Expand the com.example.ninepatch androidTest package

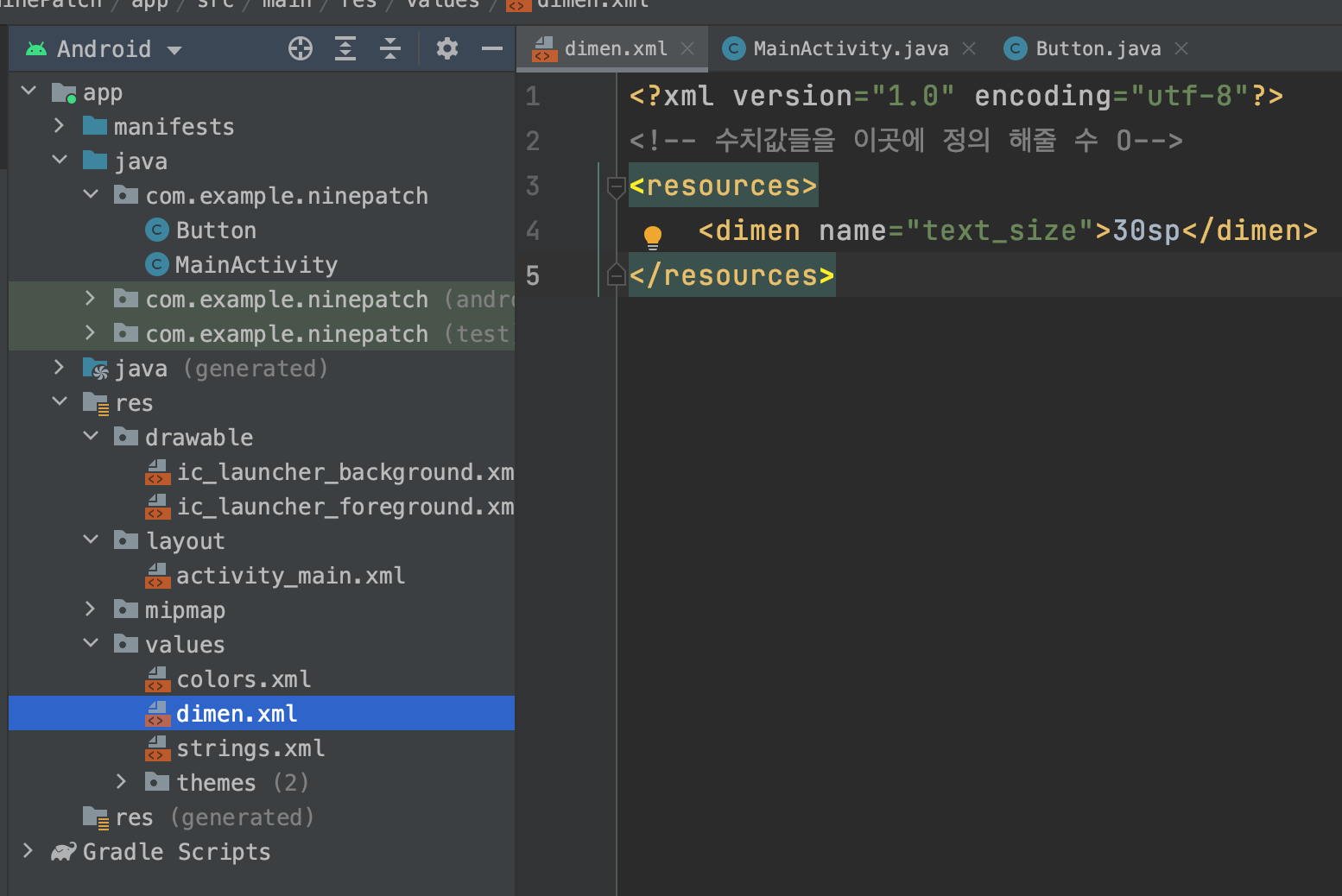point(91,298)
